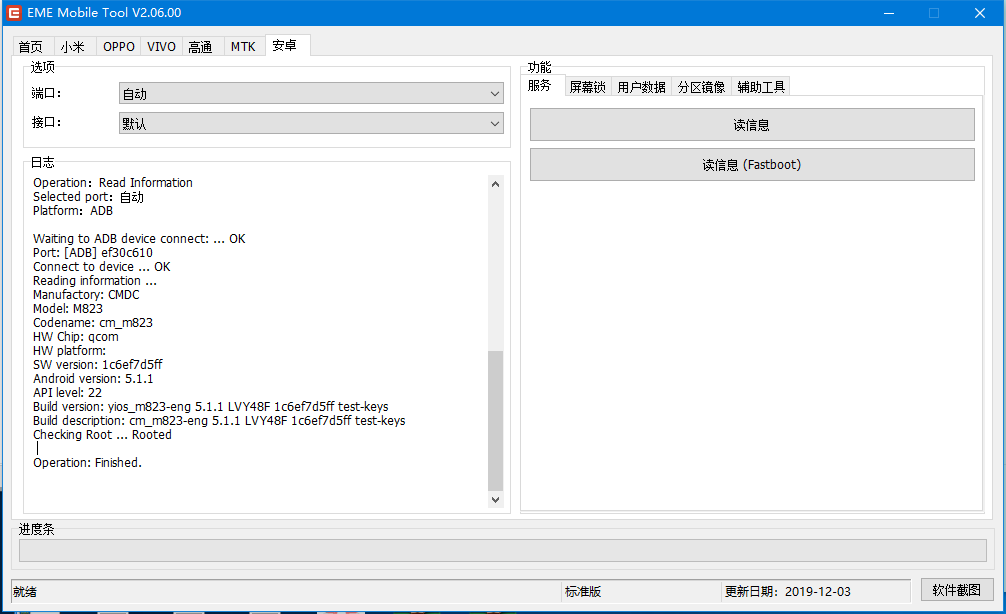Click the 'Checking Root ... Rooted' log line
The height and width of the screenshot is (614, 1006).
pyautogui.click(x=103, y=435)
